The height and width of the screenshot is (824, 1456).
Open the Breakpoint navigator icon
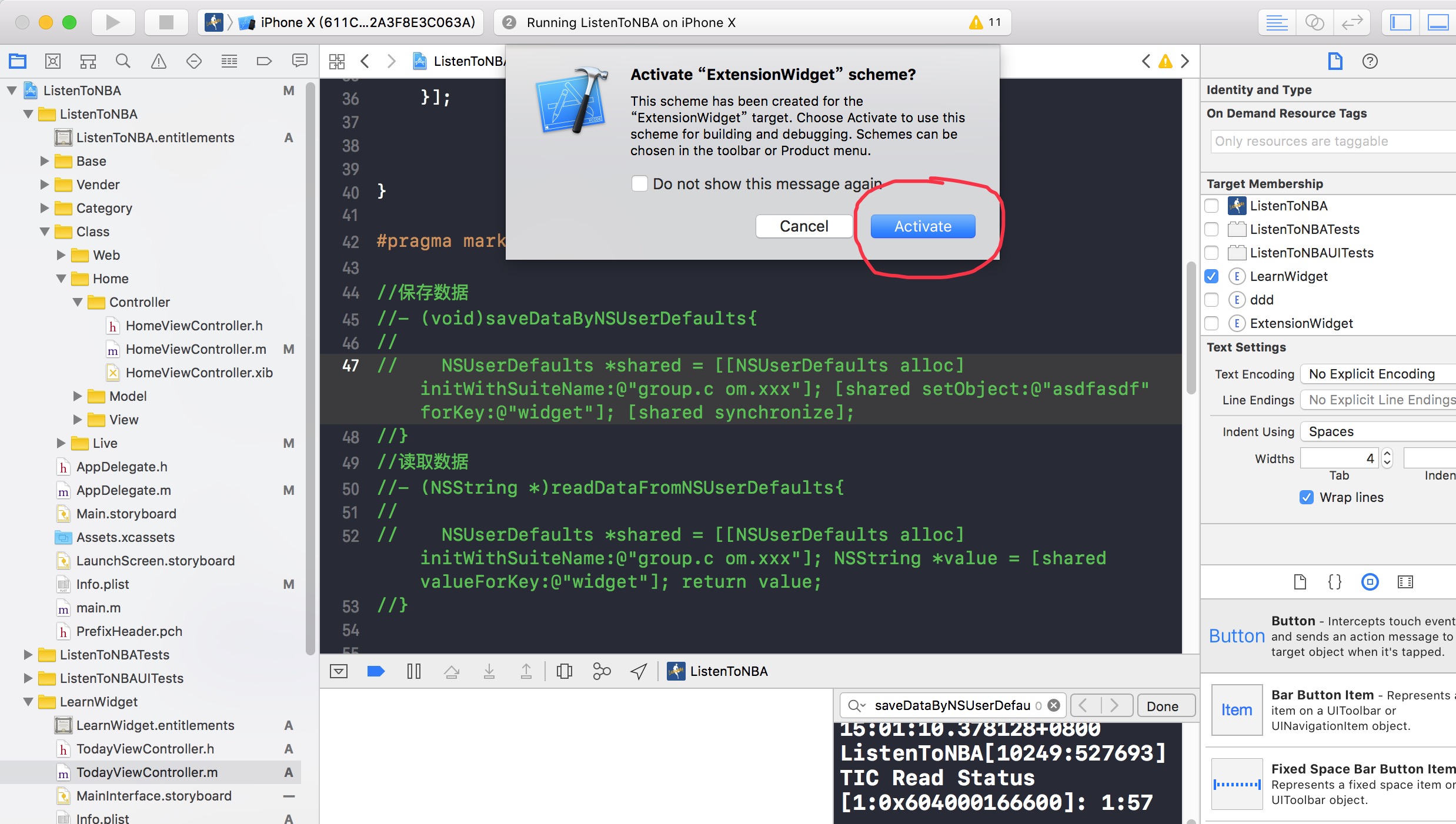(264, 61)
